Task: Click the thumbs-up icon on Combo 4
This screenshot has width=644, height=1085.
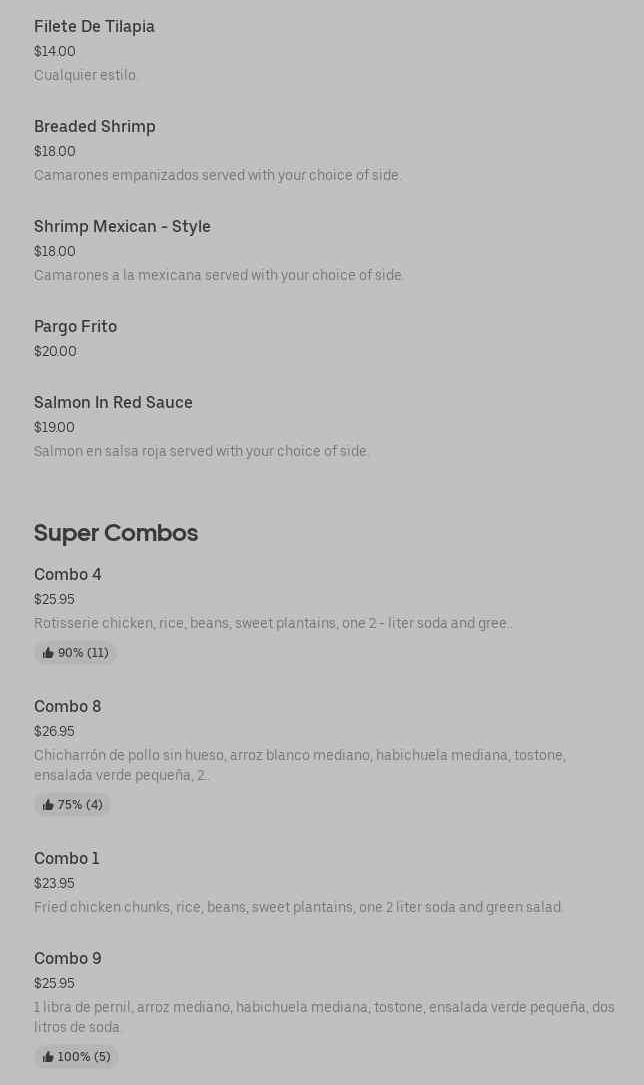Action: 48,653
